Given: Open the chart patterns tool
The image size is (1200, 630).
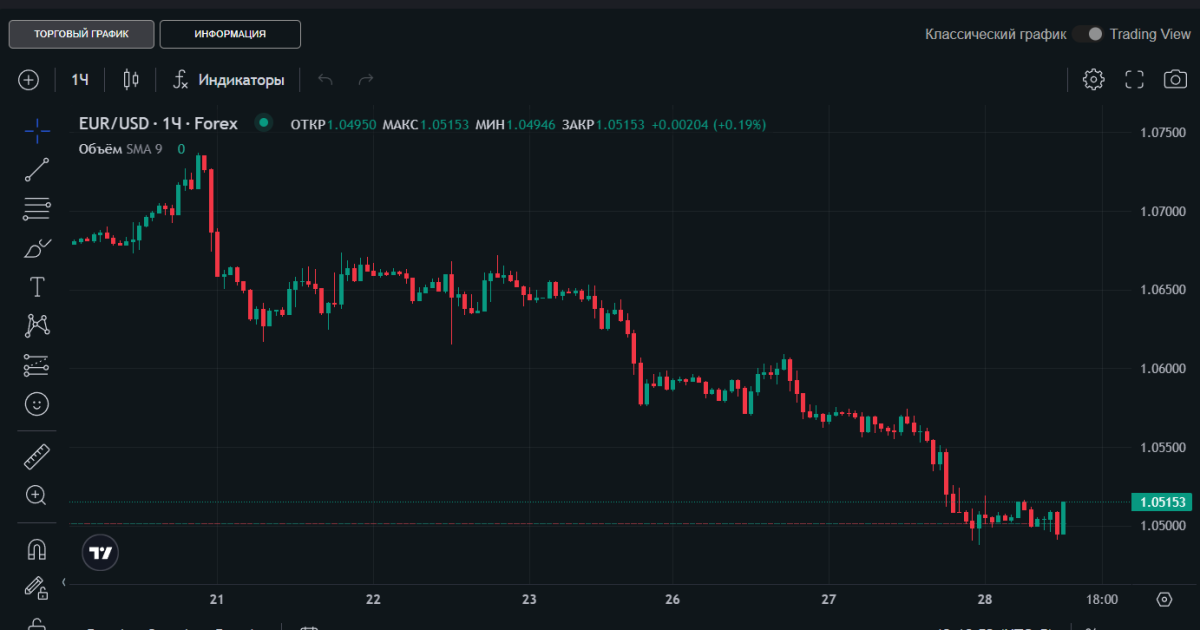Looking at the screenshot, I should click(37, 326).
